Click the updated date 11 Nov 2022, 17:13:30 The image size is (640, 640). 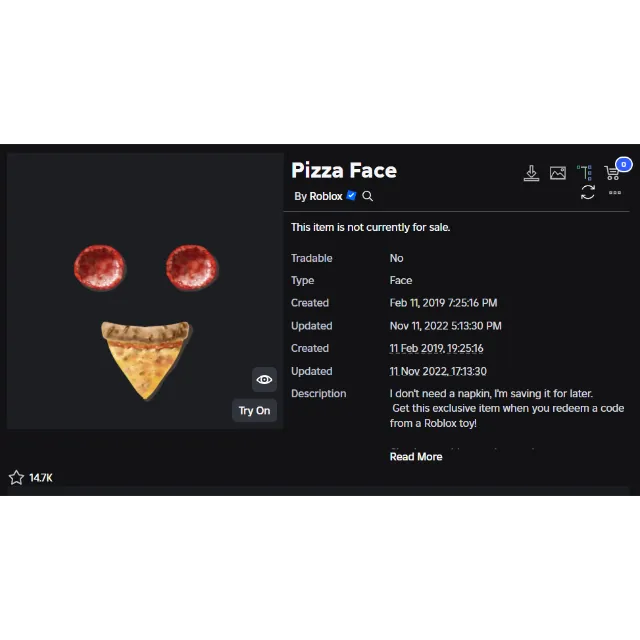tap(438, 371)
